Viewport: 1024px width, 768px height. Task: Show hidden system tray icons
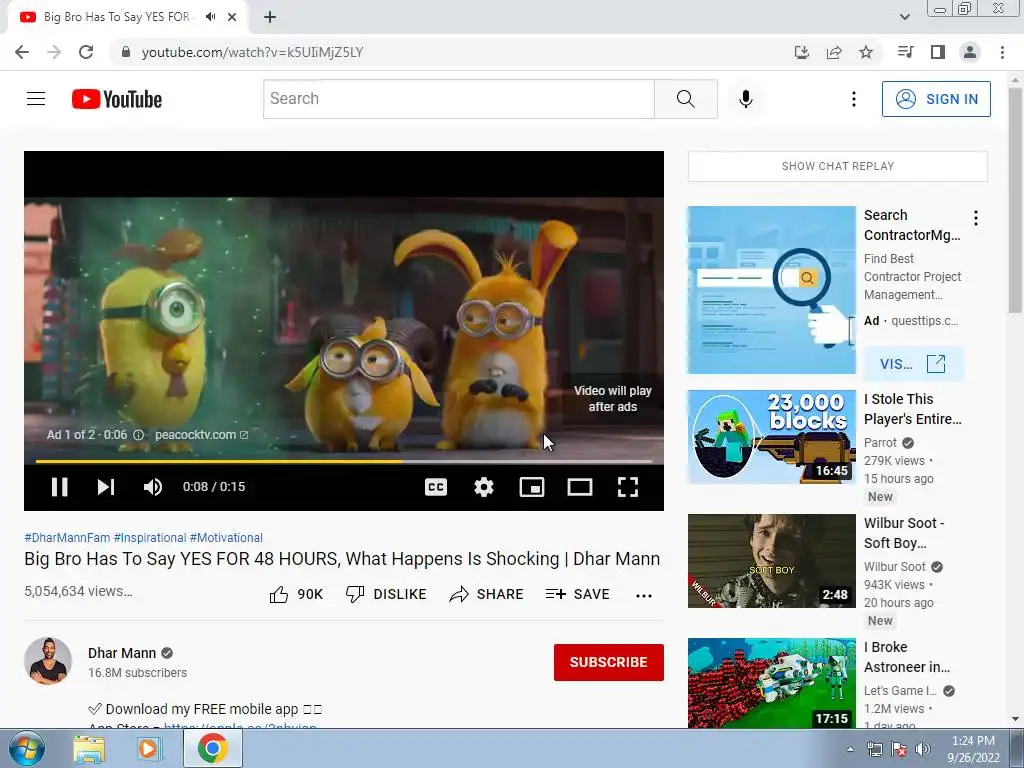tap(850, 750)
